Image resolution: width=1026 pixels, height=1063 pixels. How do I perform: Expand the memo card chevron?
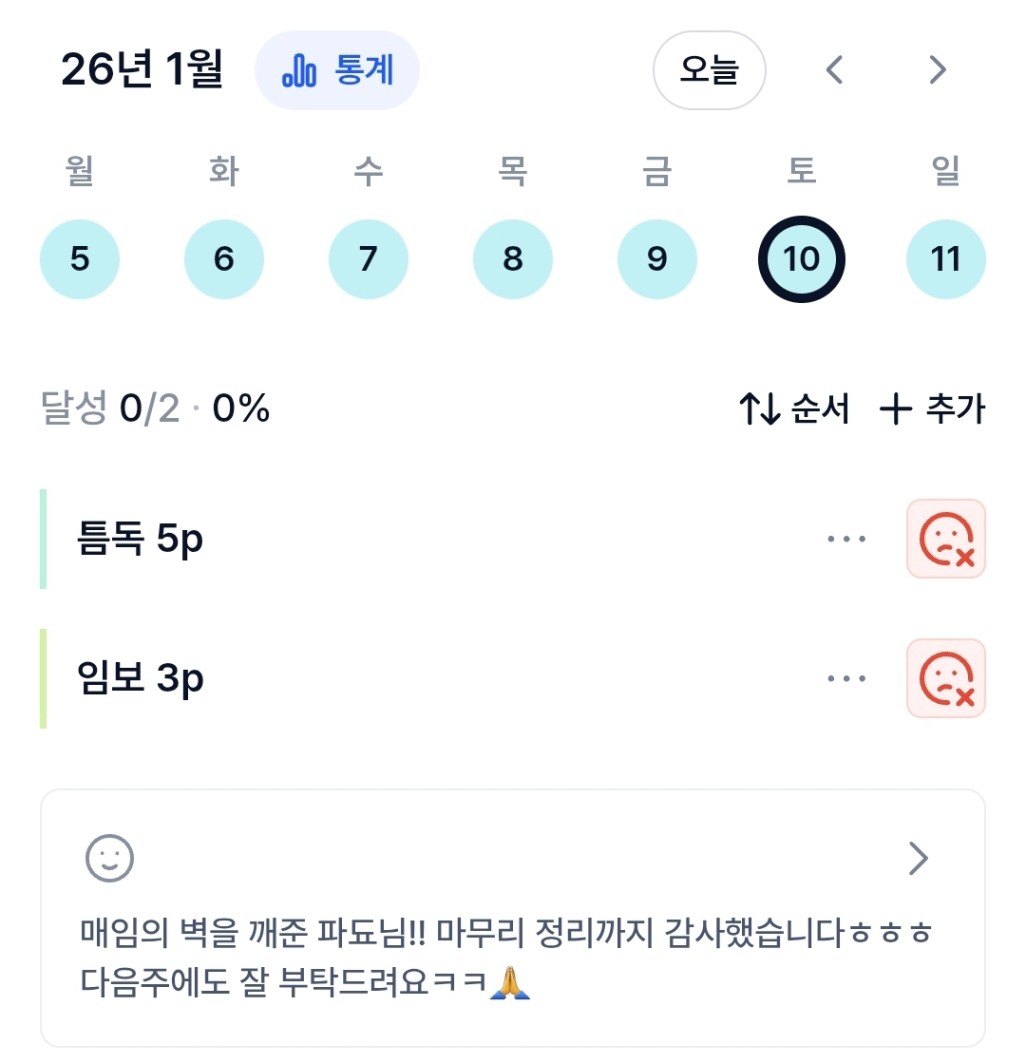918,858
